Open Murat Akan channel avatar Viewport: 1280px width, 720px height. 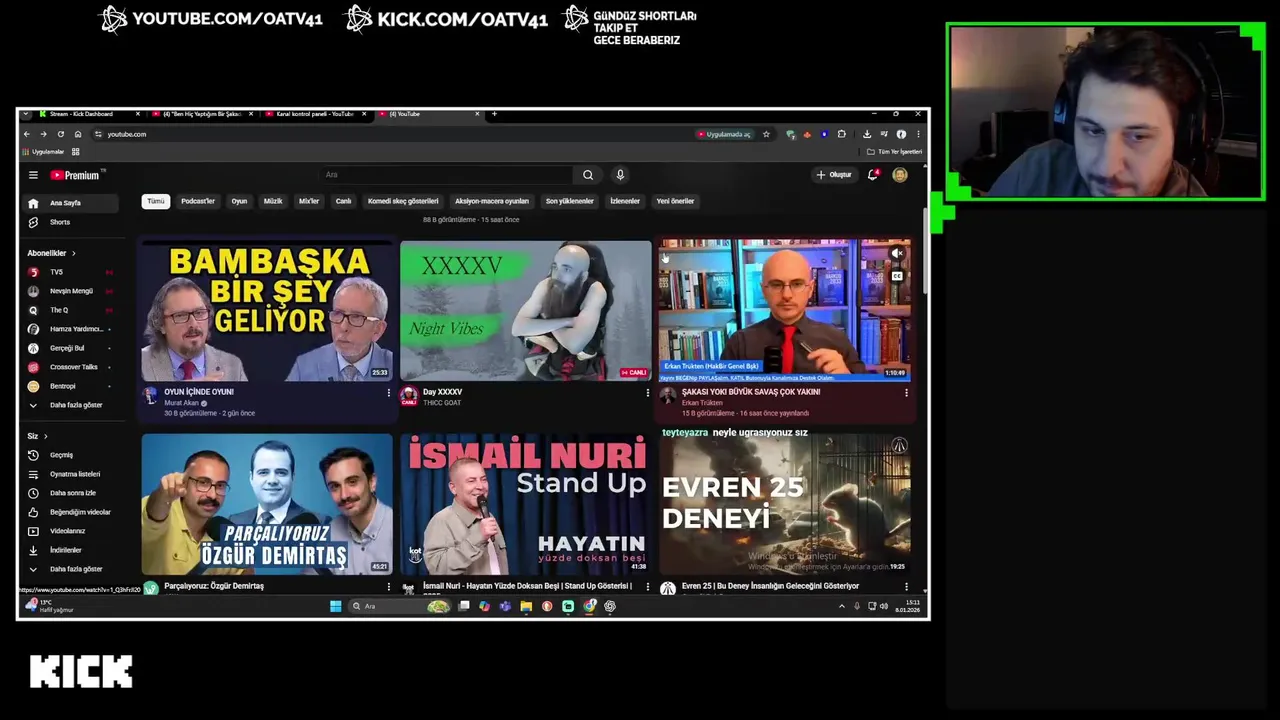click(150, 396)
